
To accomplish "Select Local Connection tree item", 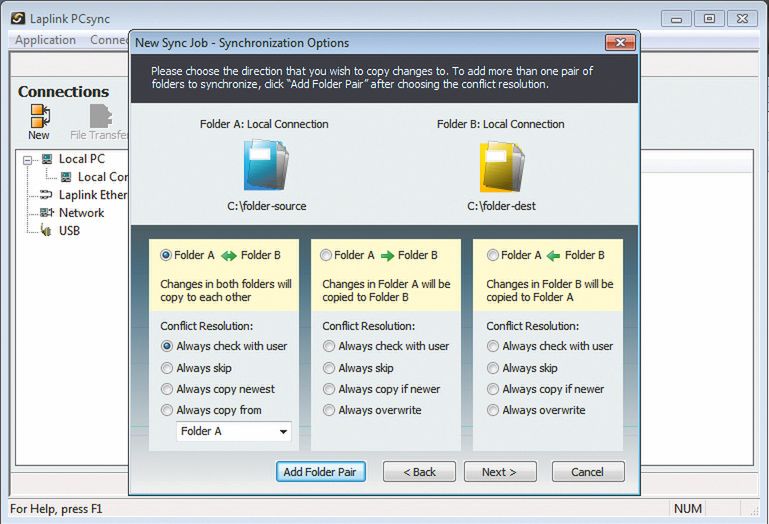I will [103, 177].
